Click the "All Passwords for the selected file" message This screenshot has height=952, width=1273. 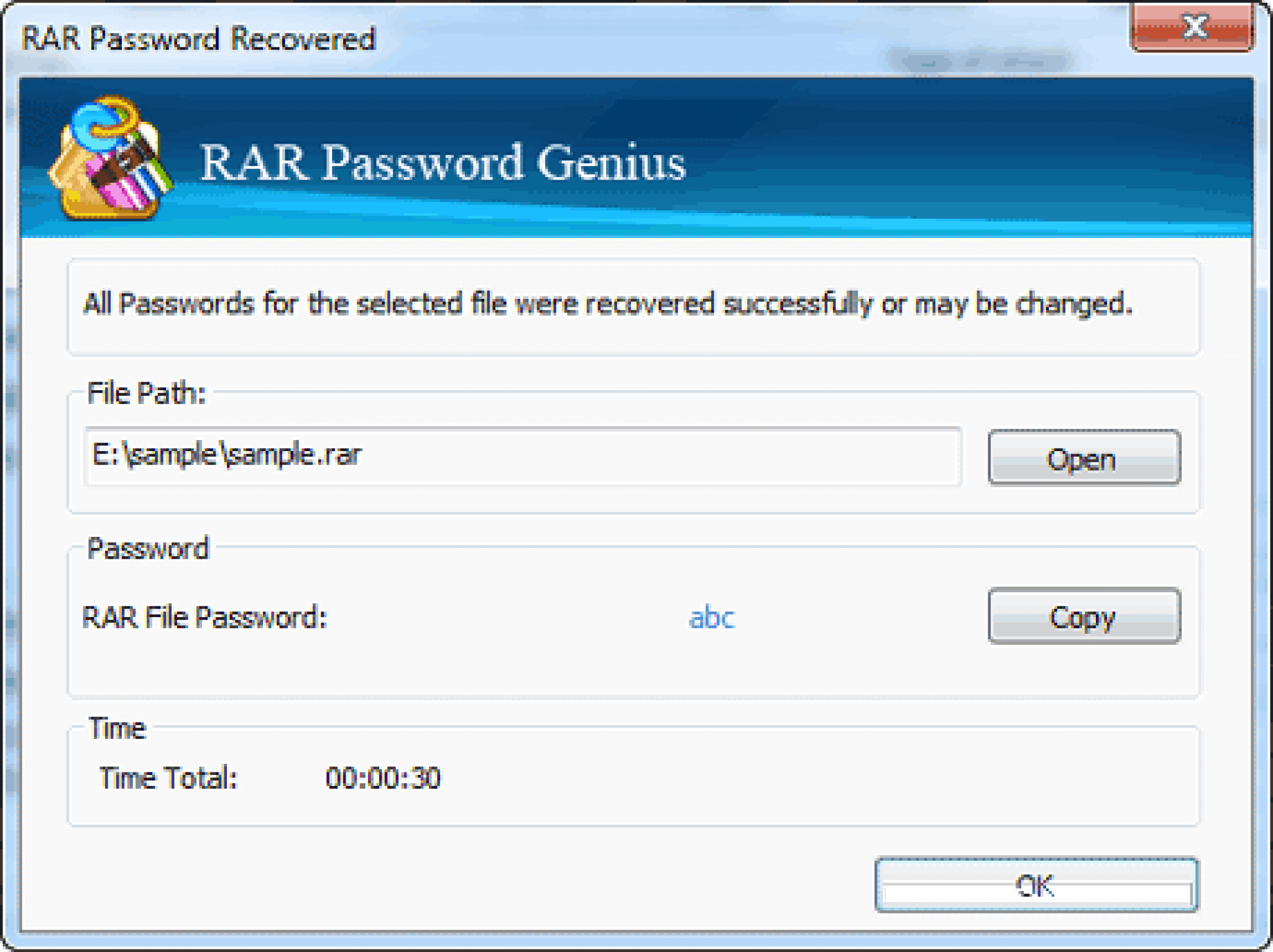[608, 304]
